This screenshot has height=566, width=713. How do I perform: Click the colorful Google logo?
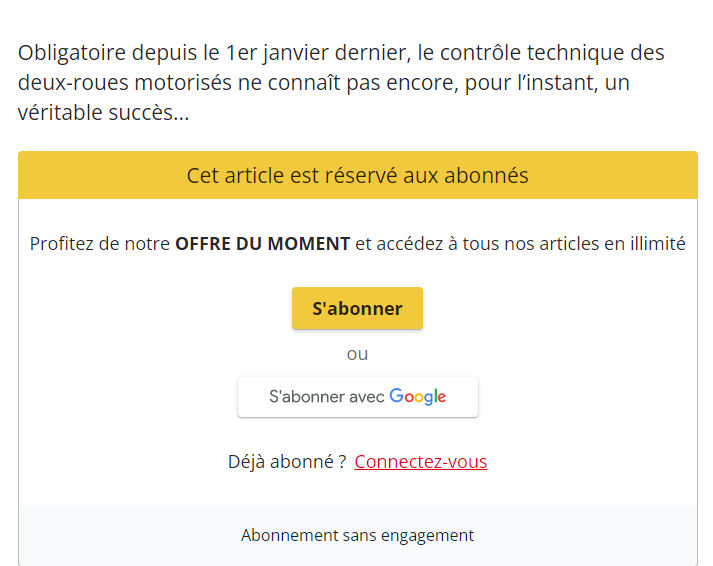(417, 396)
